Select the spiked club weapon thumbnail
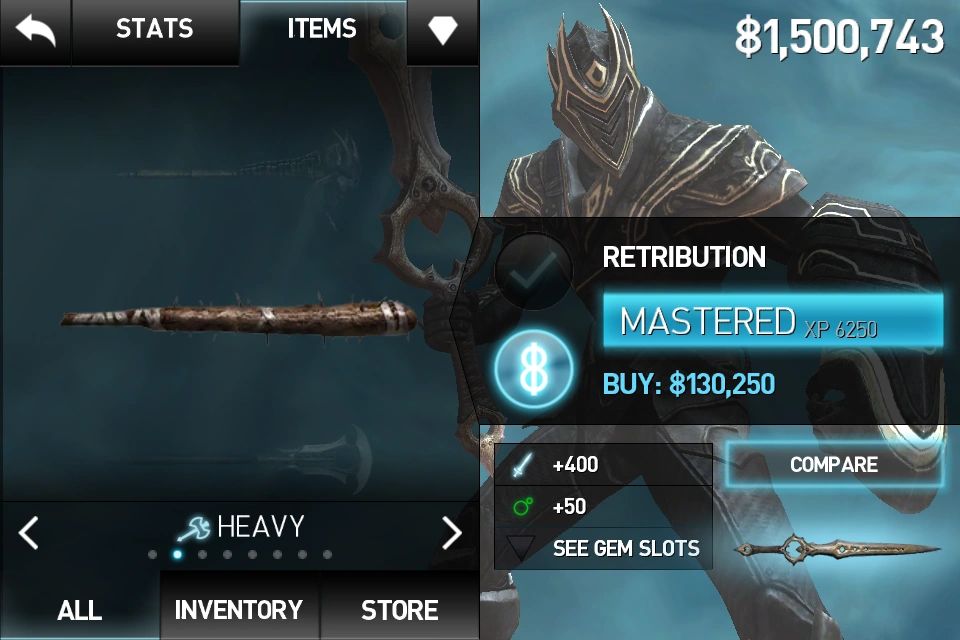 click(x=239, y=318)
